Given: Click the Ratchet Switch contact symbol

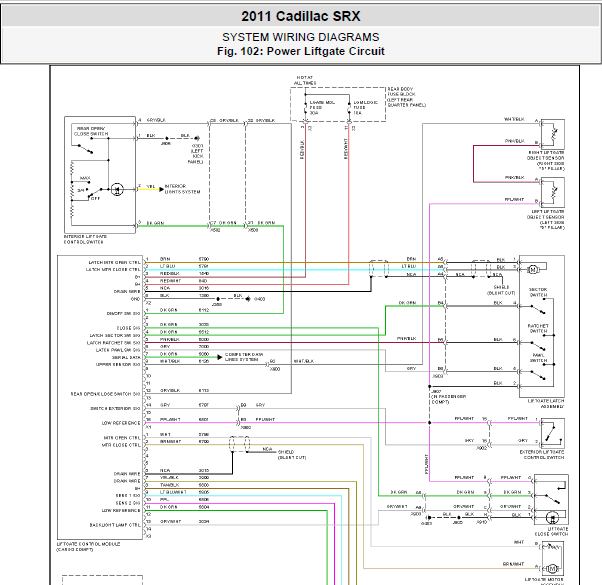Looking at the screenshot, I should pyautogui.click(x=538, y=344).
